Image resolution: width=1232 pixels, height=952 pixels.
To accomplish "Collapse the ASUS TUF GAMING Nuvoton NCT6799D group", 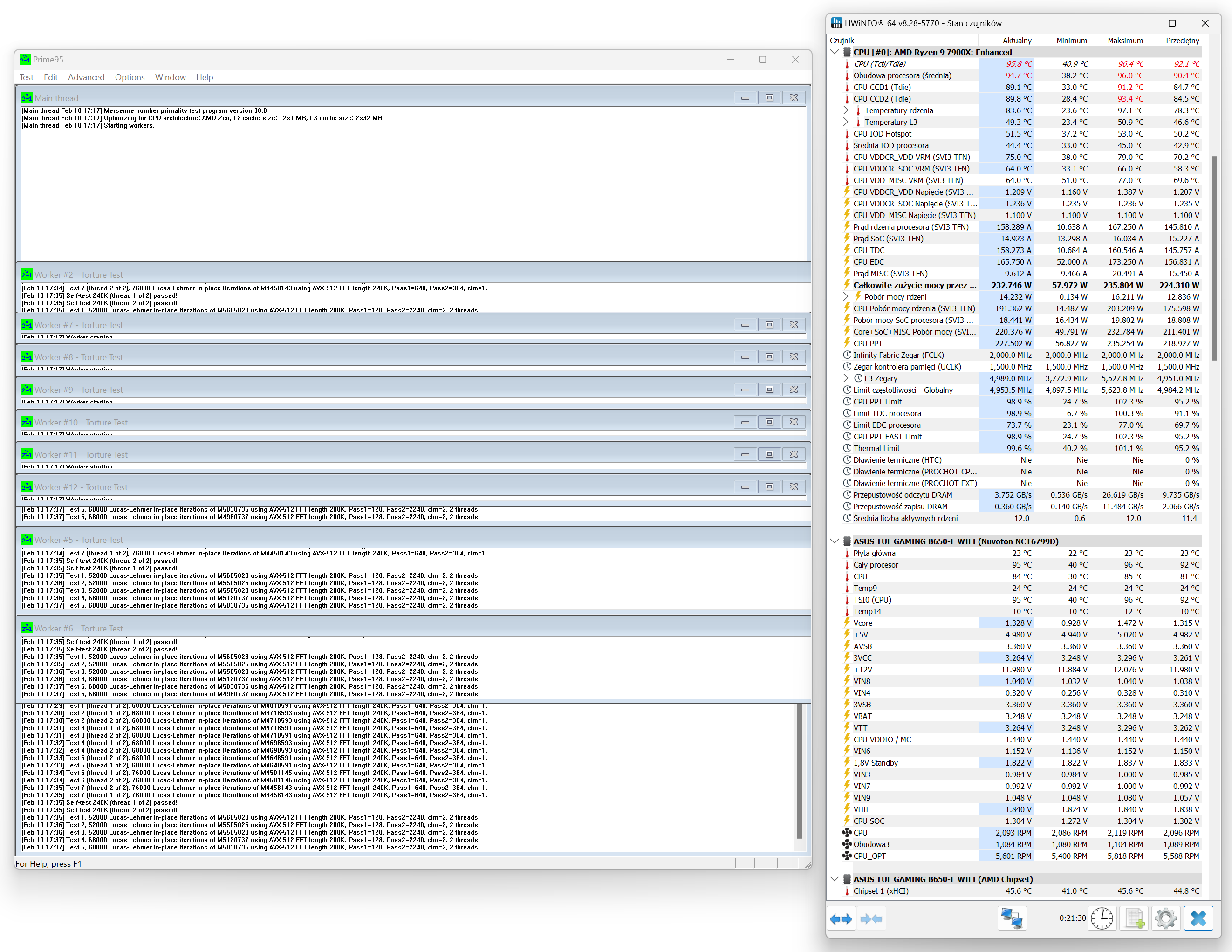I will [835, 541].
